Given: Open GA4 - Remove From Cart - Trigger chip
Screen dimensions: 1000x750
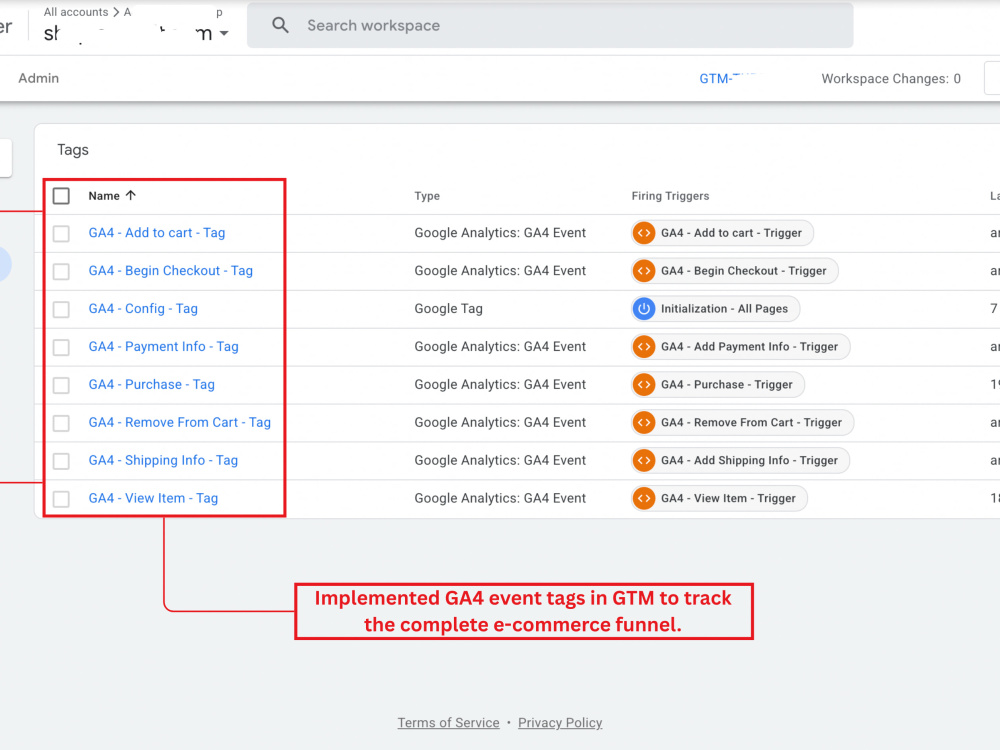Looking at the screenshot, I should point(742,422).
